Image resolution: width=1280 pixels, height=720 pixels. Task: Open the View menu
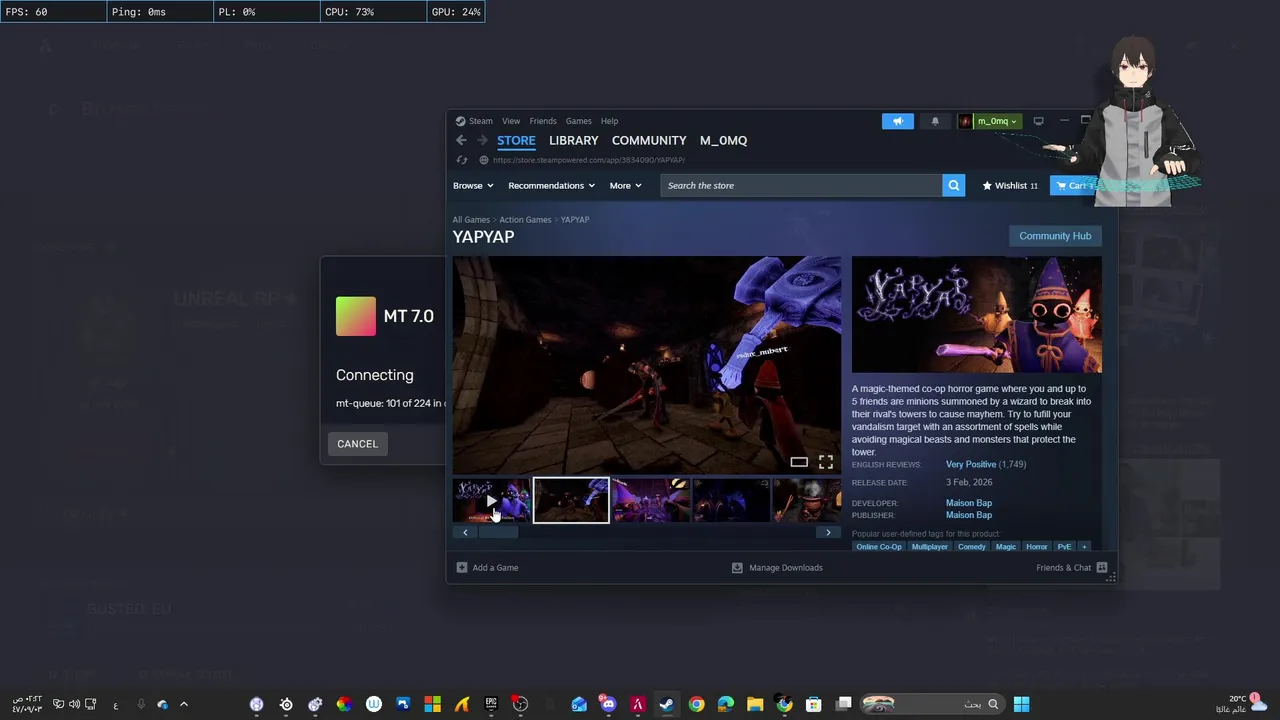[x=511, y=121]
